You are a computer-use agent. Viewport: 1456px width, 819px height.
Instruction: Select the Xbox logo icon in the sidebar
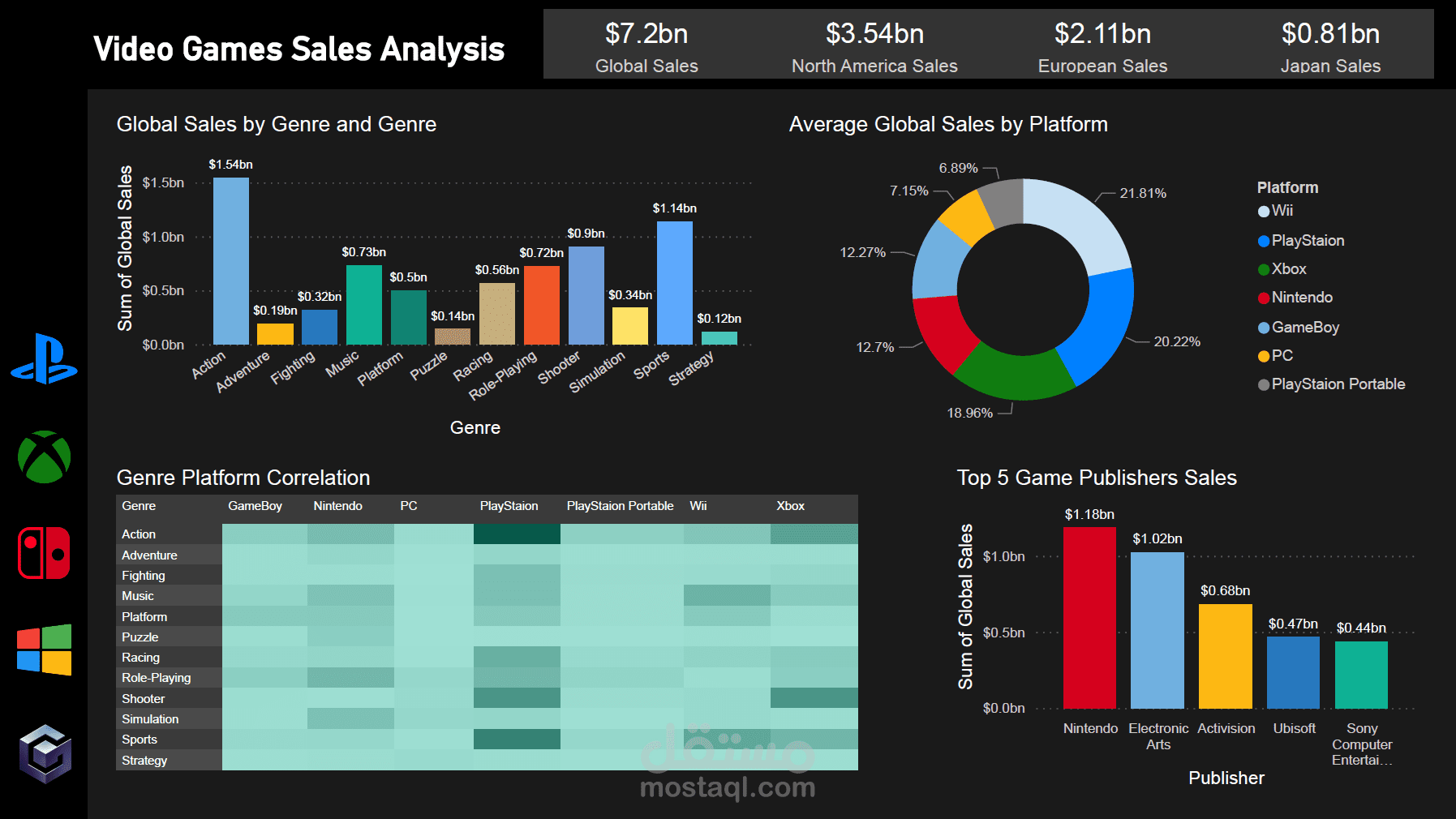[45, 457]
